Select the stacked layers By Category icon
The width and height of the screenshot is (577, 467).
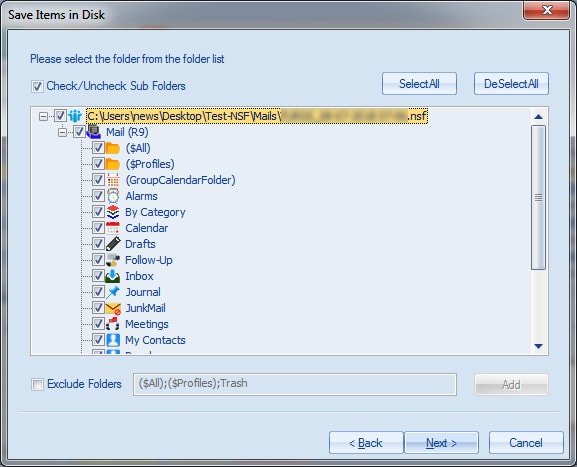pos(113,212)
